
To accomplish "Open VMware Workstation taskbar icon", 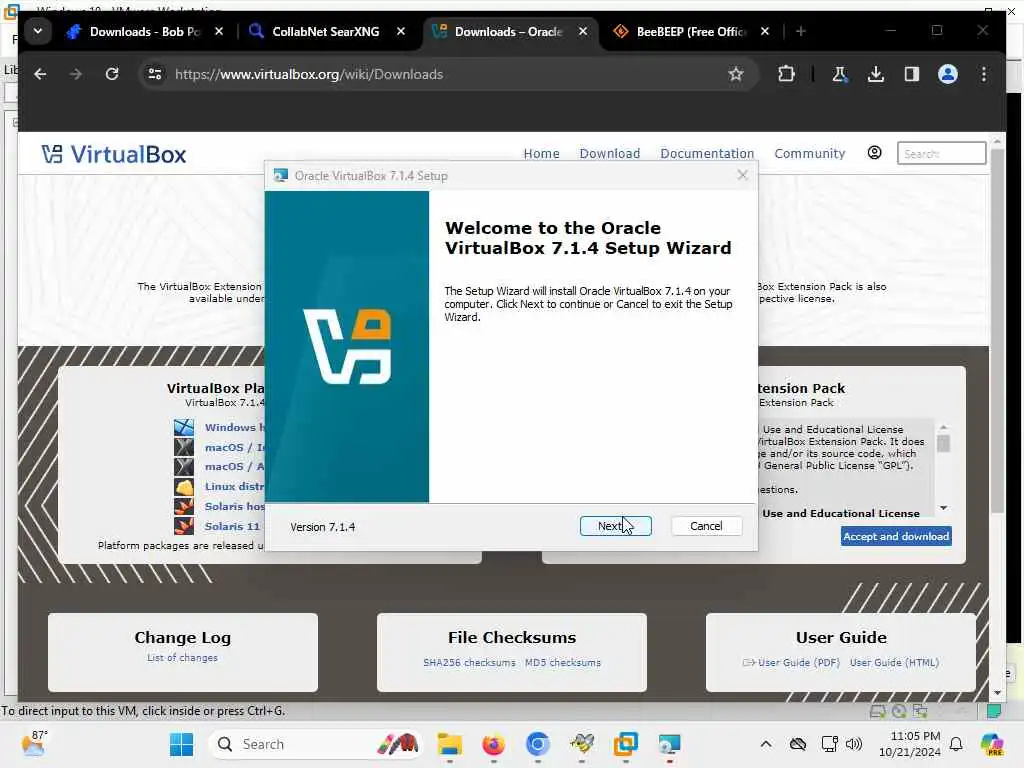I will [x=625, y=744].
